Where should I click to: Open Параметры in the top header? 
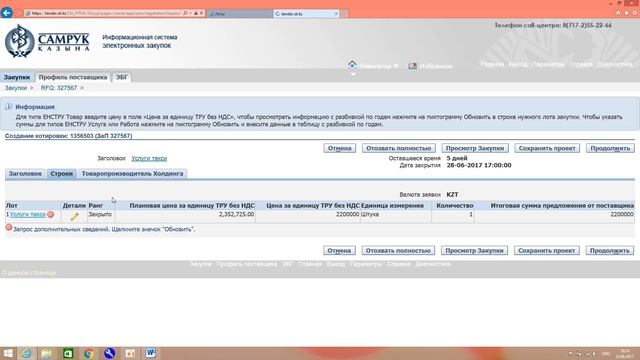pyautogui.click(x=548, y=64)
